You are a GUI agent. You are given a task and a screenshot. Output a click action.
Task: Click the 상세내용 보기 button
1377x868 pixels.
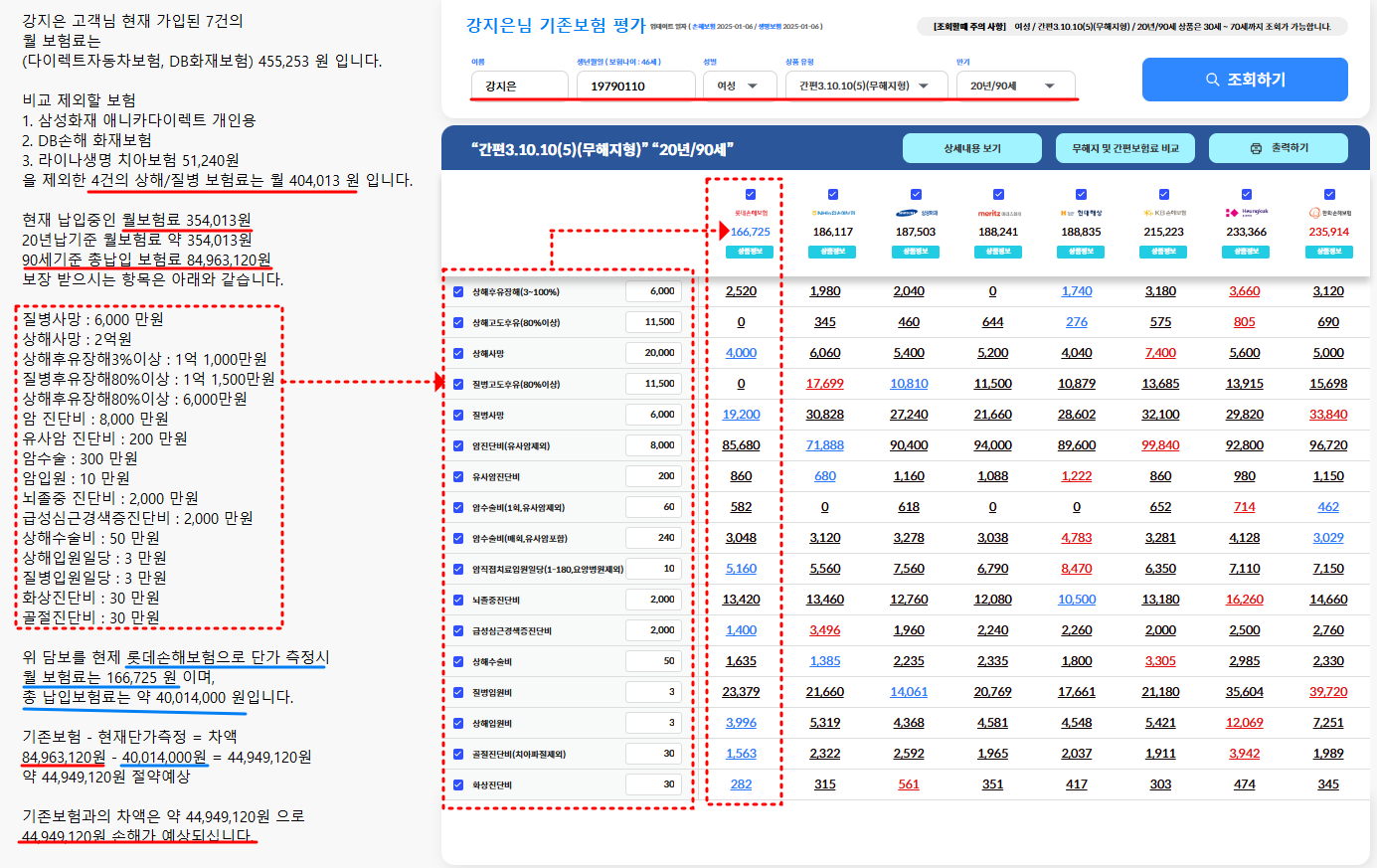tap(972, 148)
